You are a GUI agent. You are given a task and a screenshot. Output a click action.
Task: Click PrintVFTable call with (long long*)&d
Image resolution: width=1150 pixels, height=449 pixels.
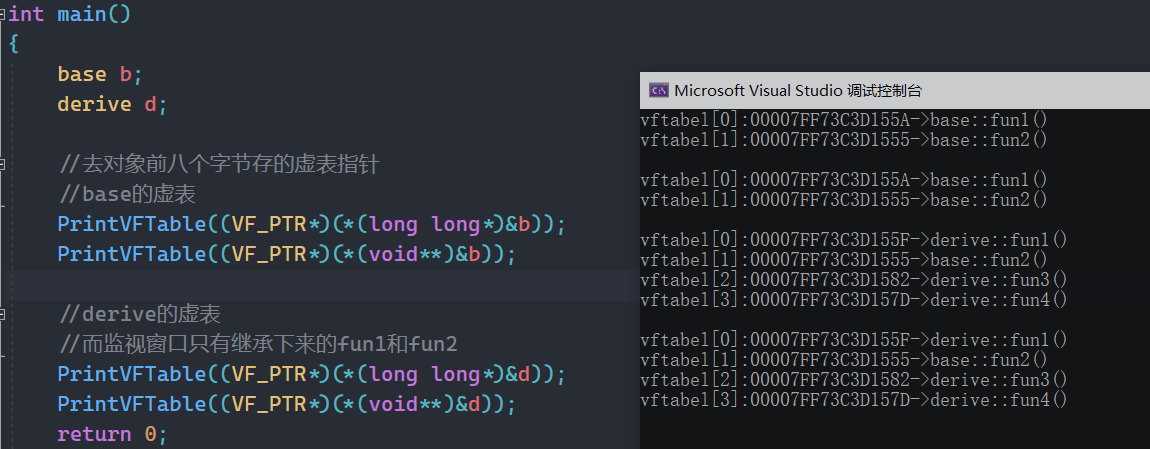pyautogui.click(x=311, y=374)
